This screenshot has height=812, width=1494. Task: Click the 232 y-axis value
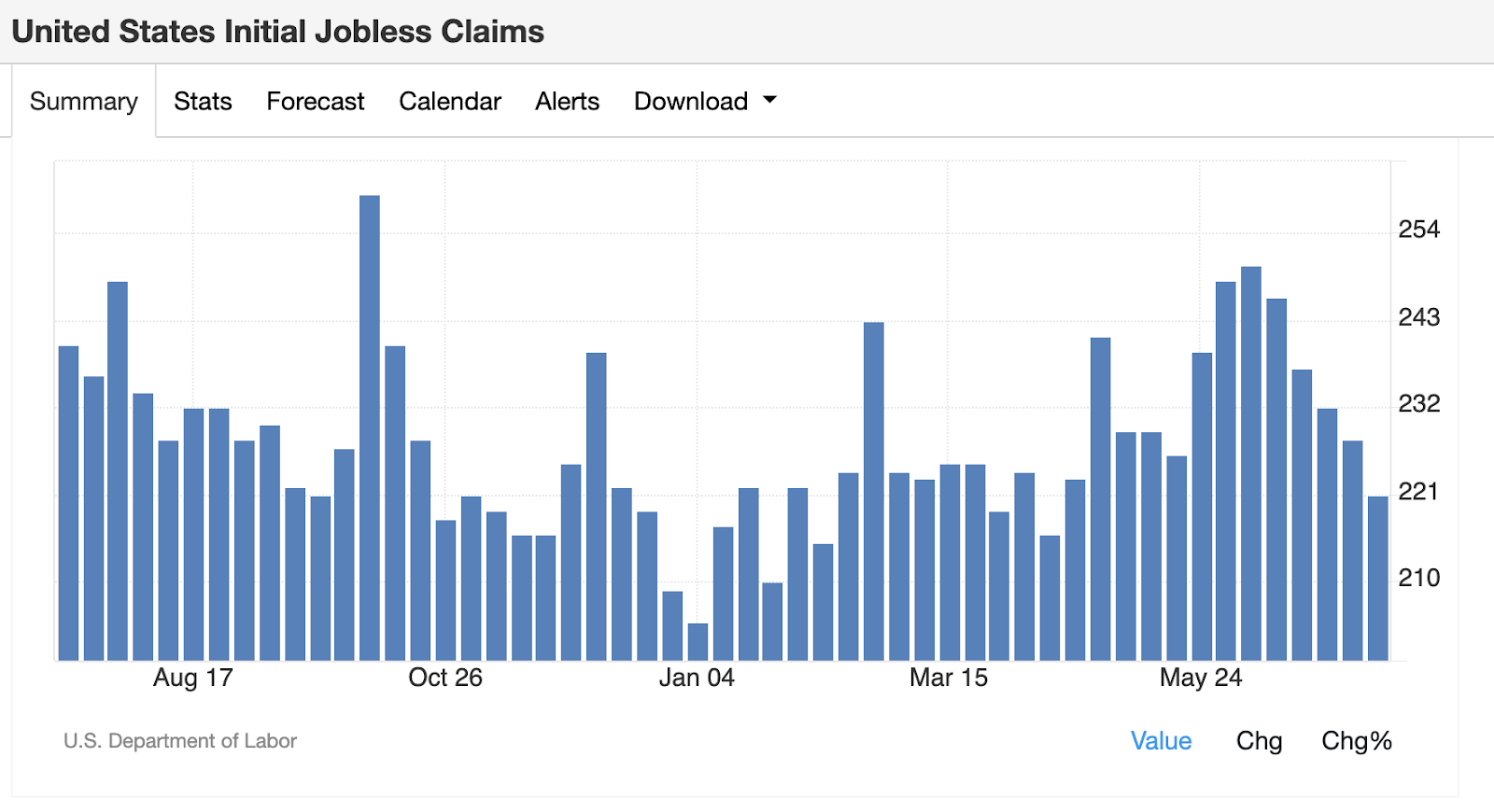coord(1418,403)
